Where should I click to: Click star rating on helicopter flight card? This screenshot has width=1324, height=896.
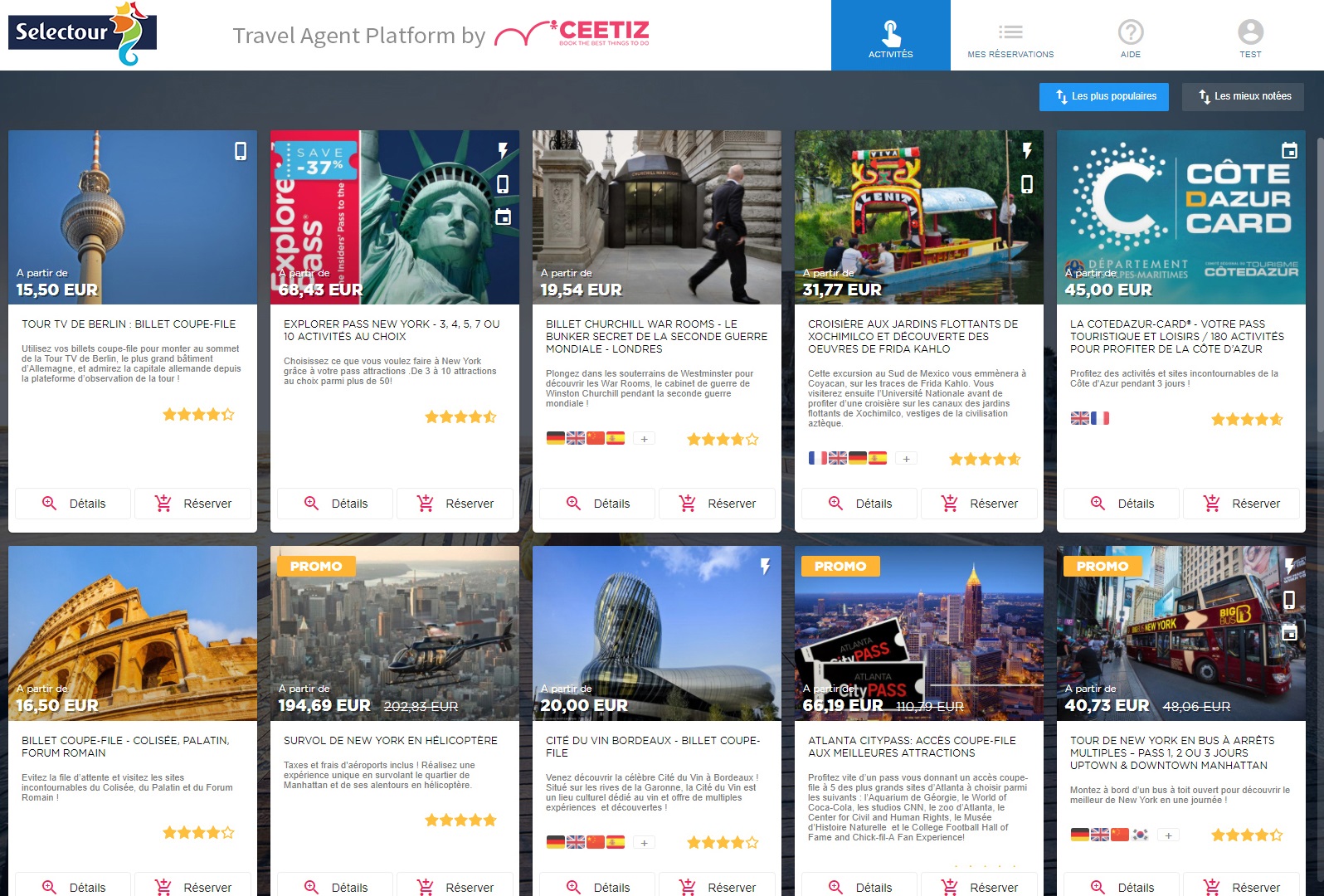[460, 821]
